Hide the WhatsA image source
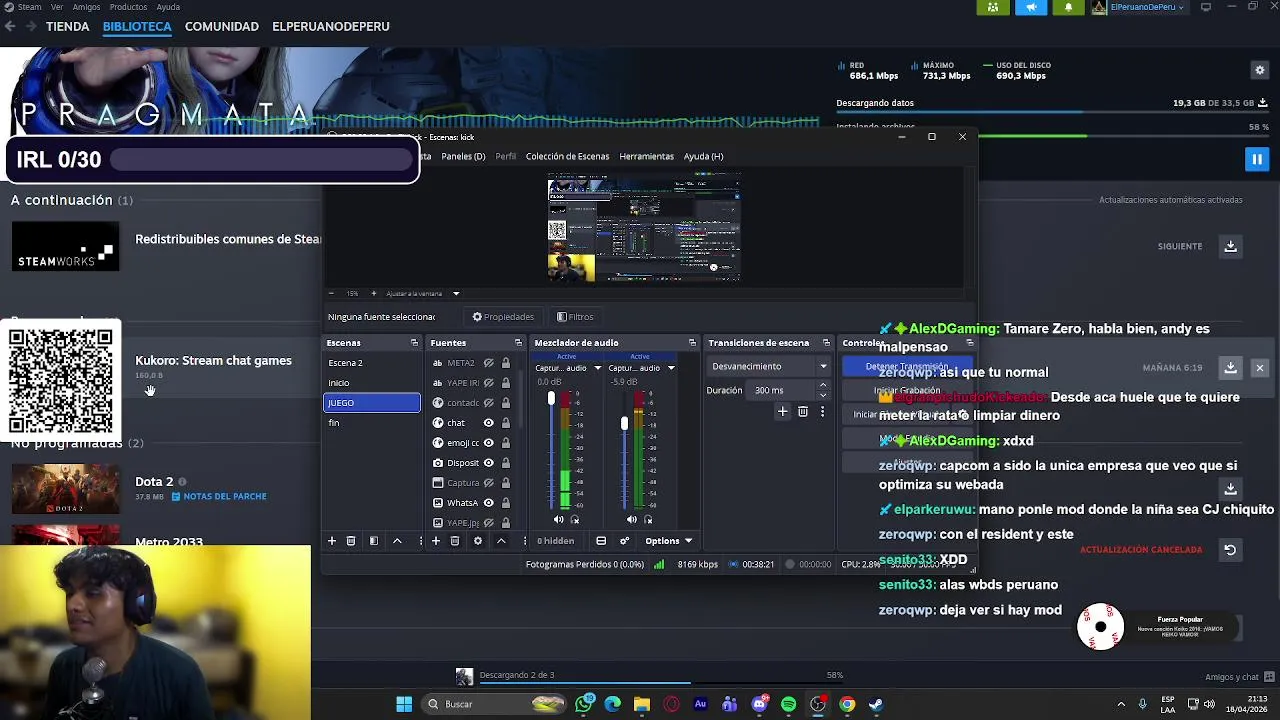 click(x=489, y=503)
